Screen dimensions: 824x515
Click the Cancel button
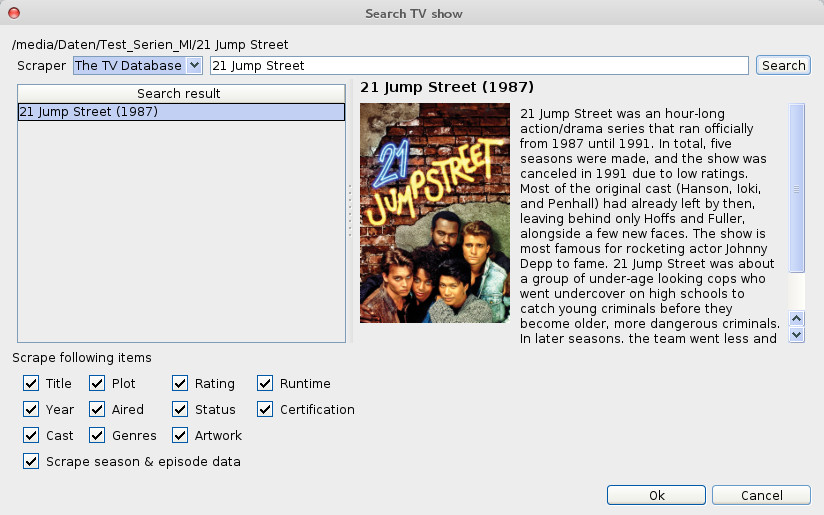pos(761,495)
